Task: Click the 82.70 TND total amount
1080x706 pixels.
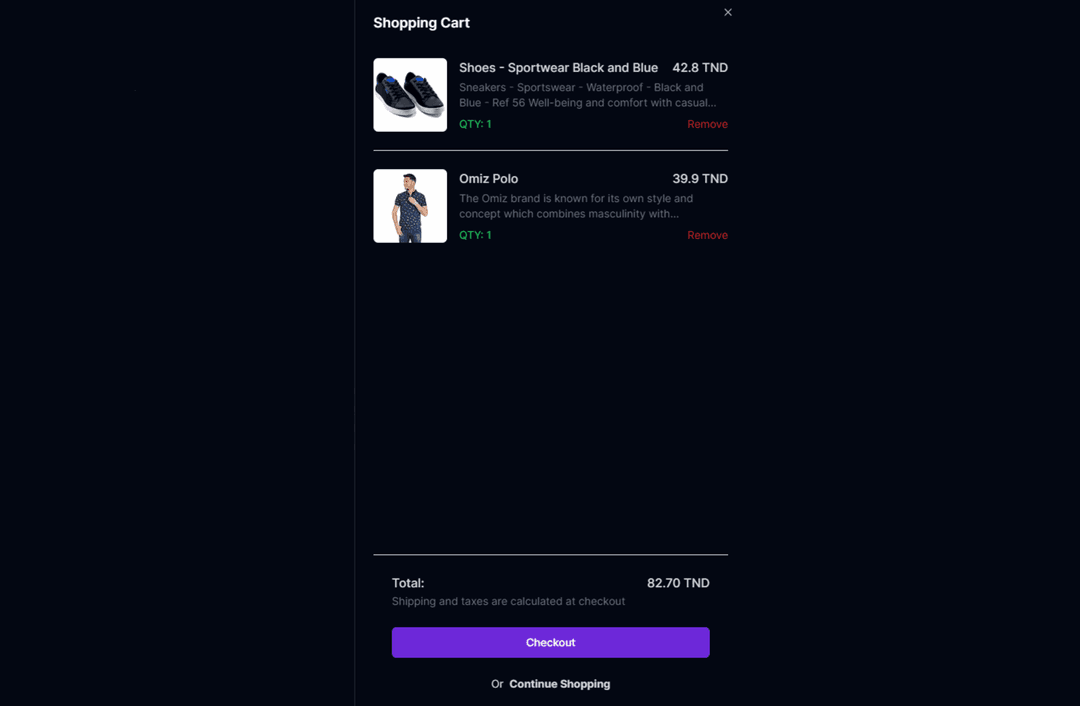Action: point(678,583)
